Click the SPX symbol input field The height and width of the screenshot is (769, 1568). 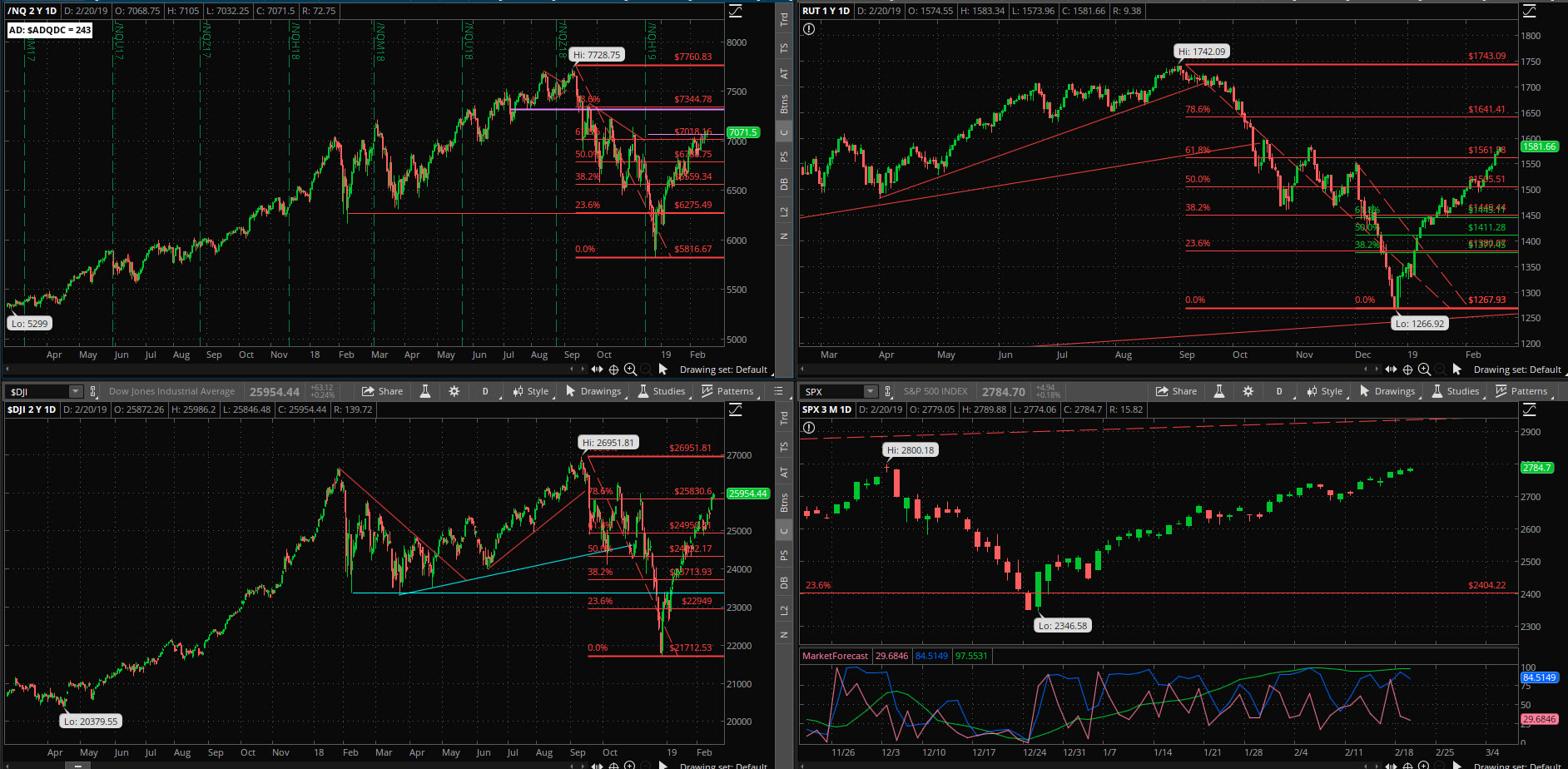pos(832,391)
